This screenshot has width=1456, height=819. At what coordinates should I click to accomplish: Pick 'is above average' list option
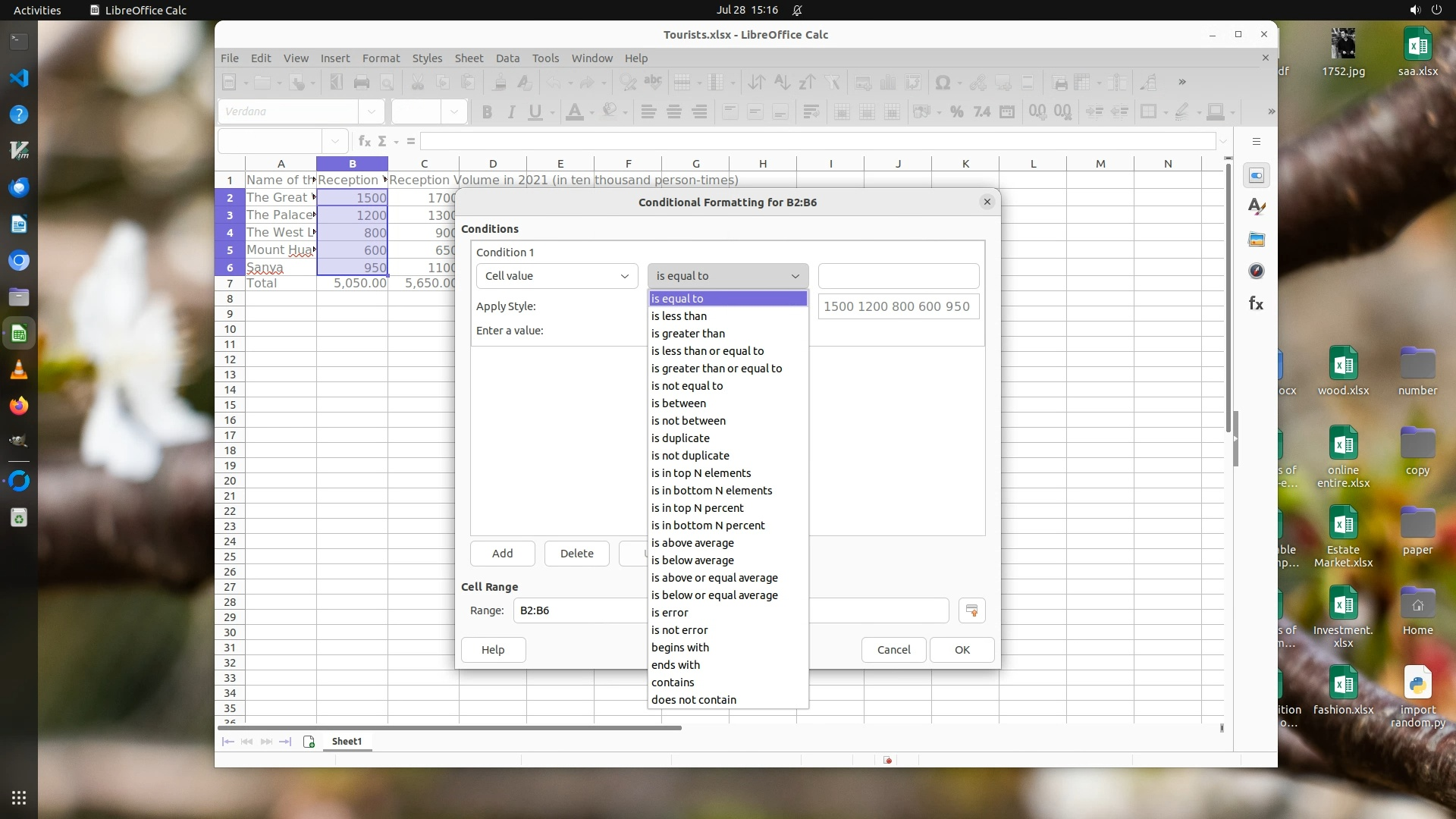point(692,543)
